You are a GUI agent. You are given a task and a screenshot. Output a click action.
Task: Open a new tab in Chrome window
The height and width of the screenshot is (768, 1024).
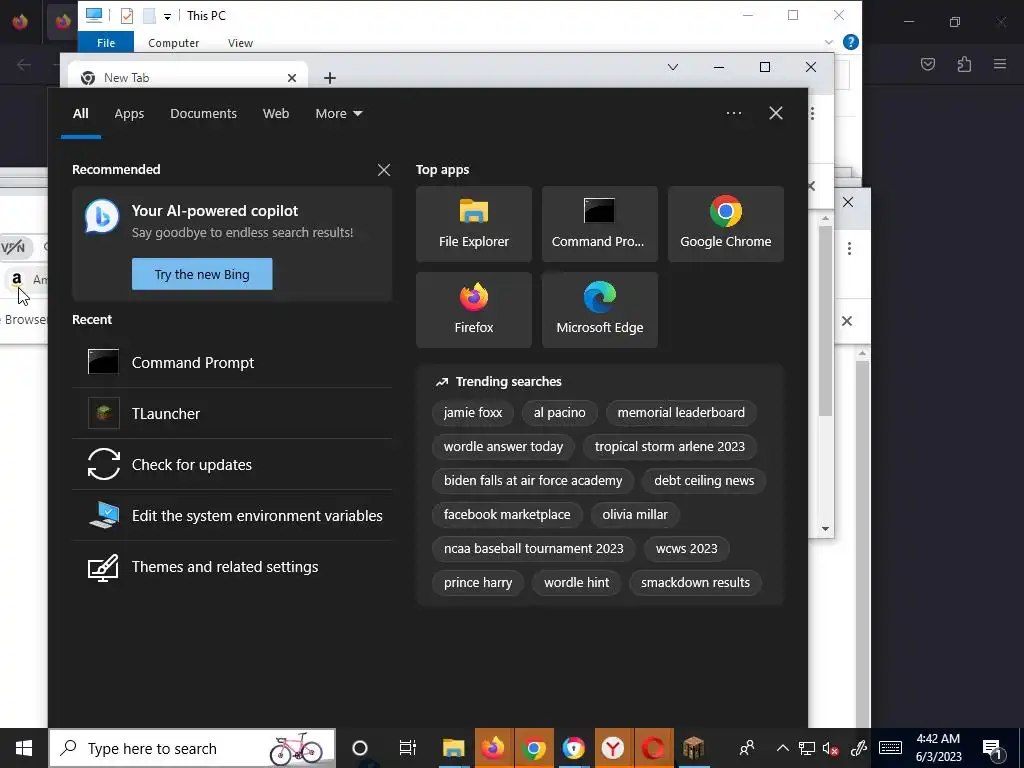330,78
